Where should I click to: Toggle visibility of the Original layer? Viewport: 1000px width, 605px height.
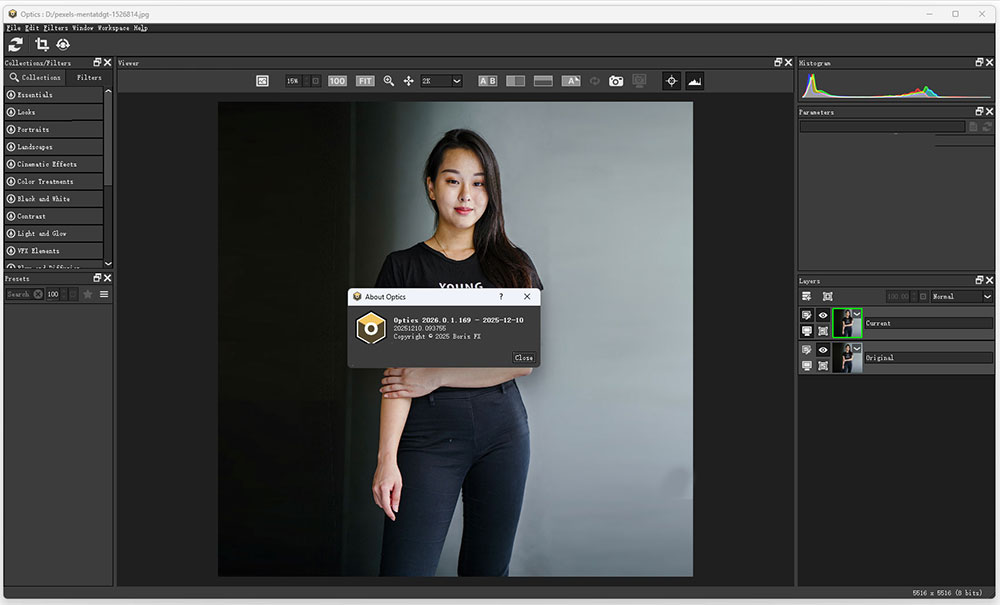[823, 350]
